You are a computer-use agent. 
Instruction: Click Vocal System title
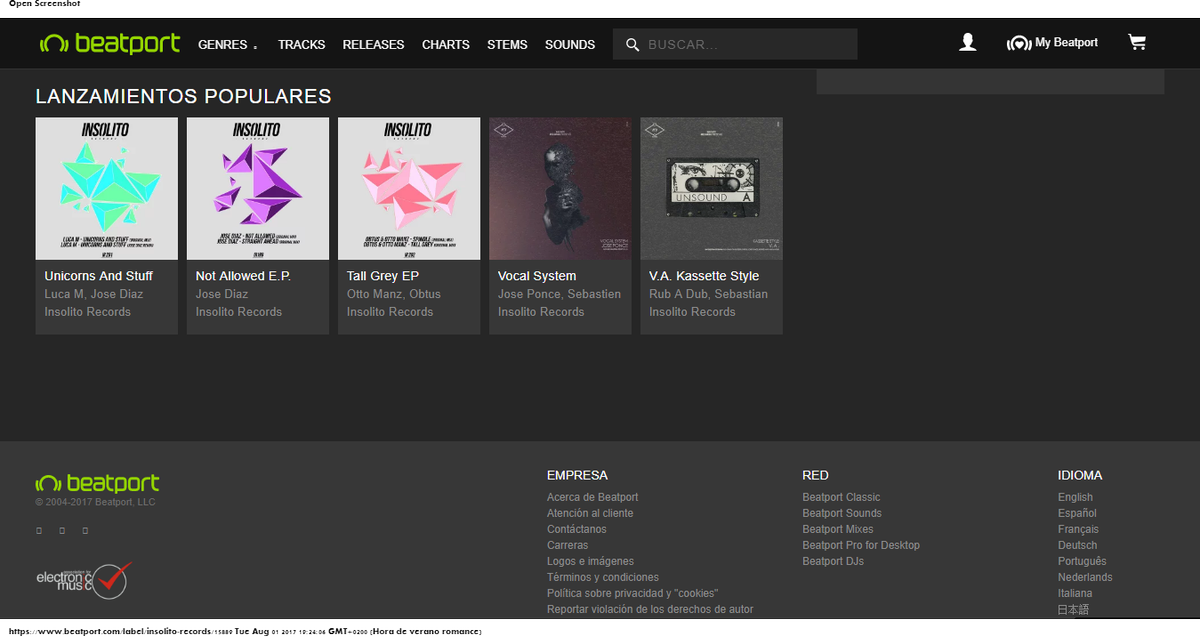(x=537, y=276)
